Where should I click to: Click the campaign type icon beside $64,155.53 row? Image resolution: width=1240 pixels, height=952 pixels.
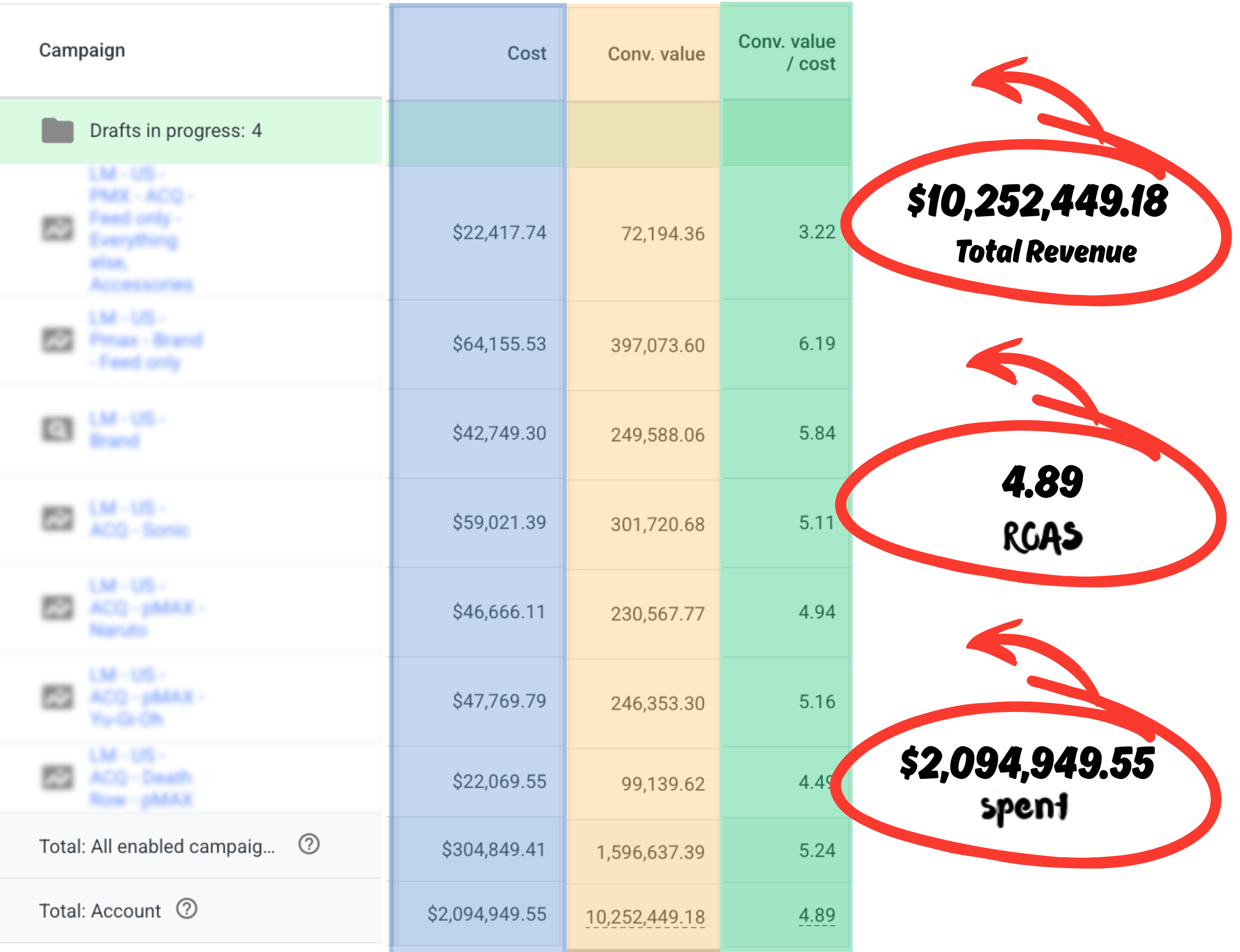pyautogui.click(x=57, y=340)
